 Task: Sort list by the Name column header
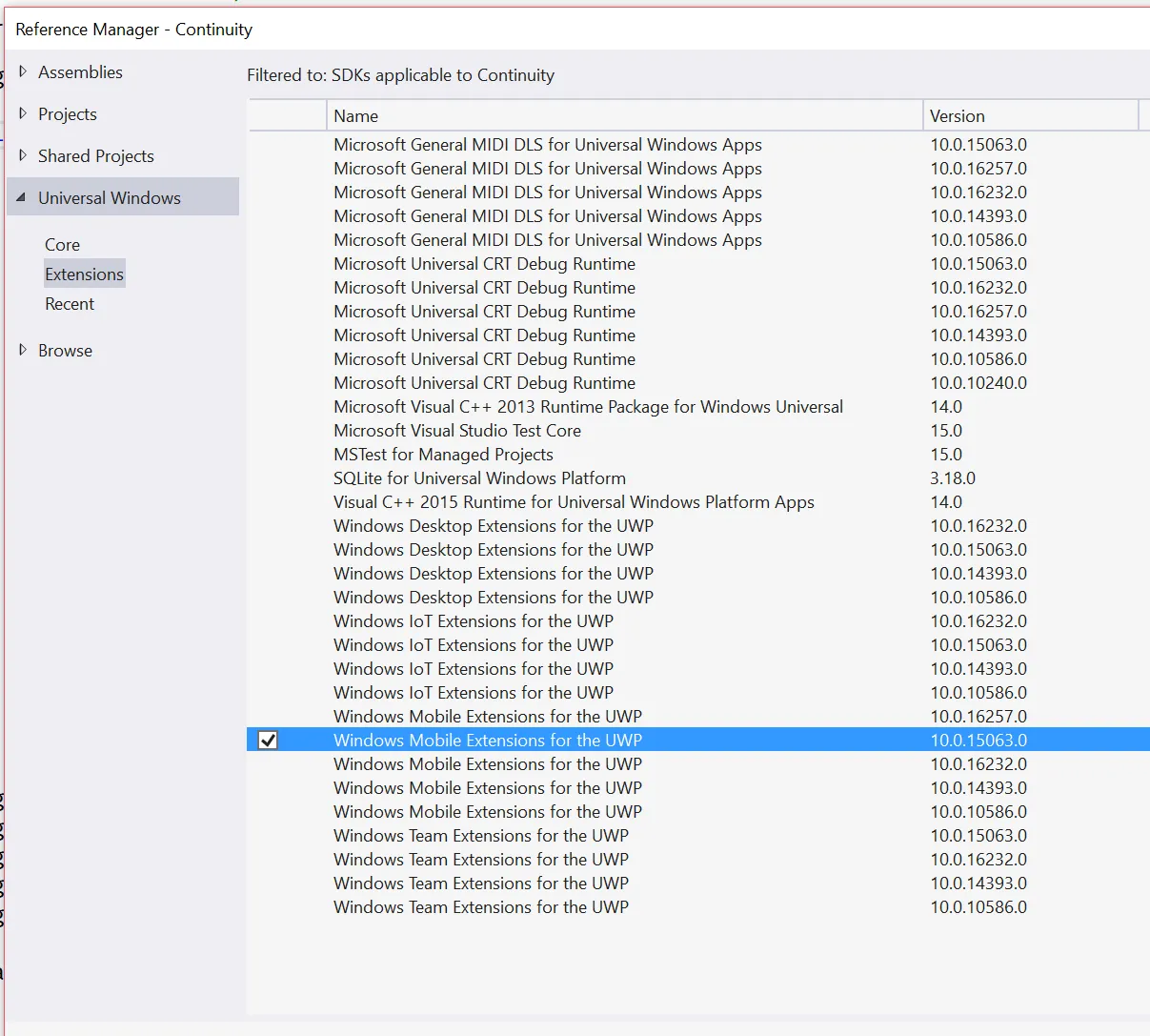pos(624,115)
